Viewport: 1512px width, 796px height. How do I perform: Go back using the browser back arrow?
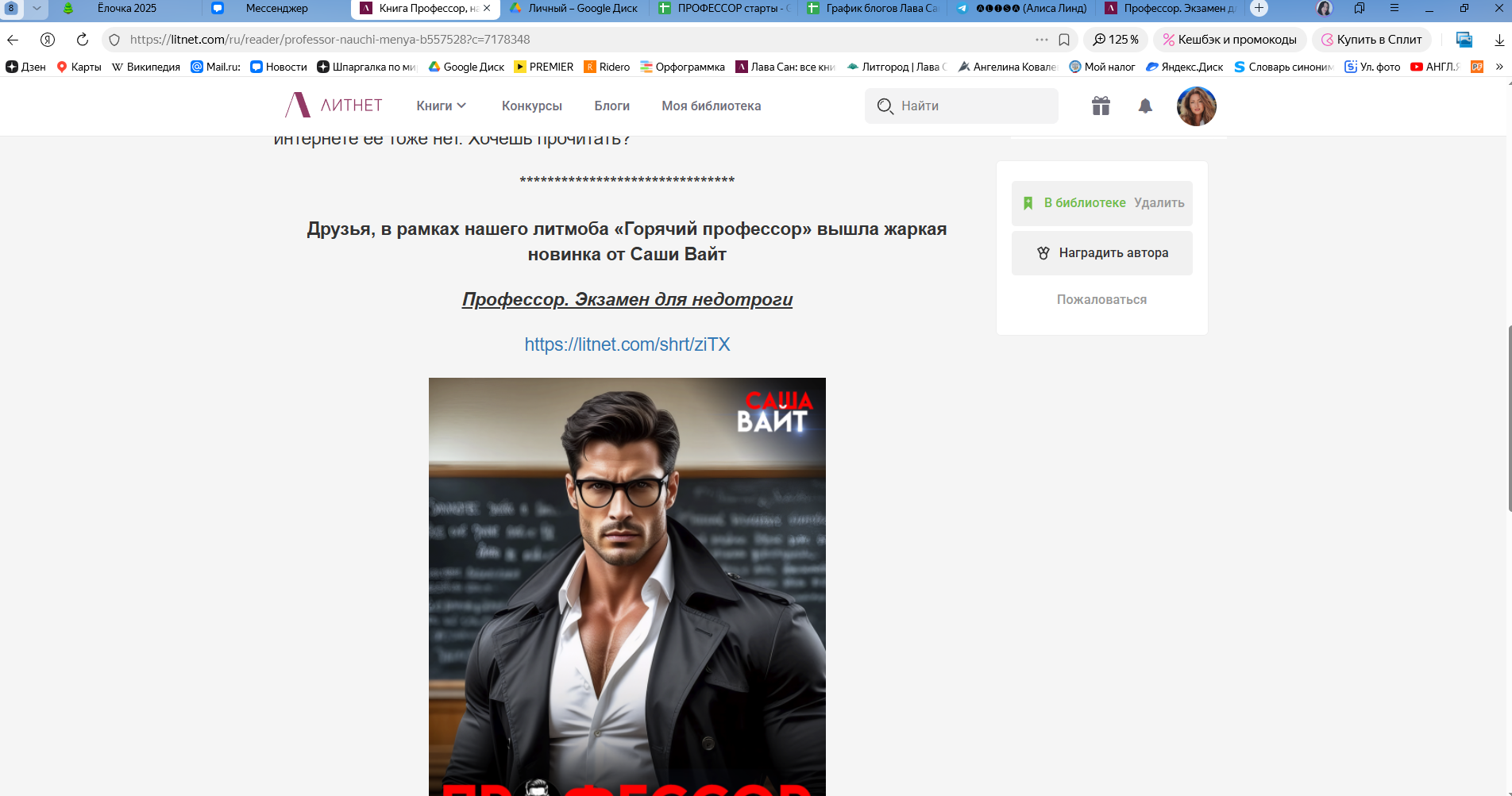(x=13, y=40)
